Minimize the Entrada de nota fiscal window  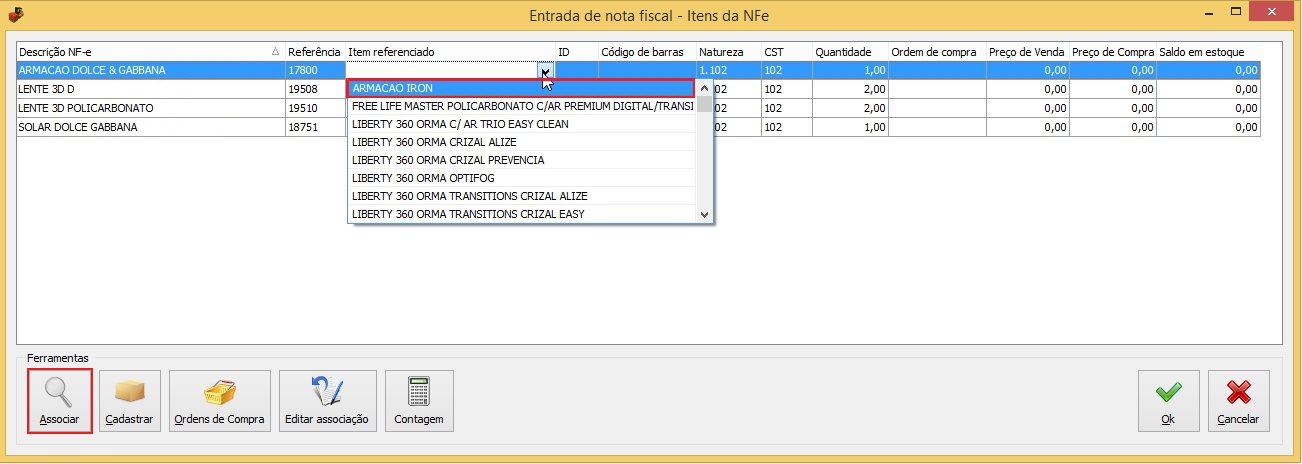(1209, 12)
